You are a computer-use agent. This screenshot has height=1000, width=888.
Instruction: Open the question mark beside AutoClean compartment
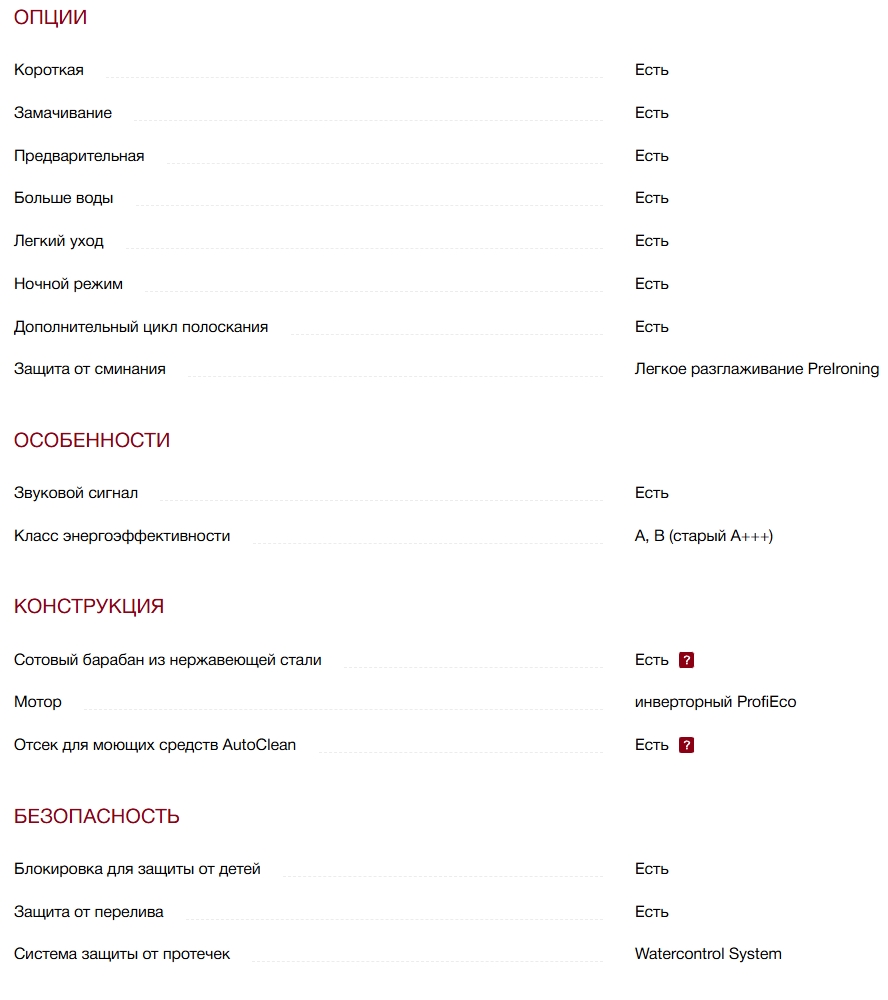click(x=686, y=745)
